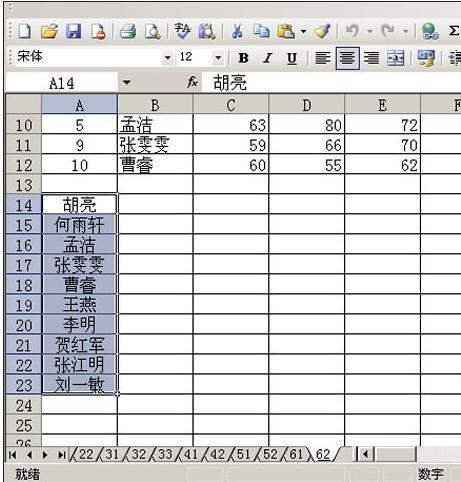Toggle Bold formatting
Screen dimensions: 461x482
tap(244, 59)
